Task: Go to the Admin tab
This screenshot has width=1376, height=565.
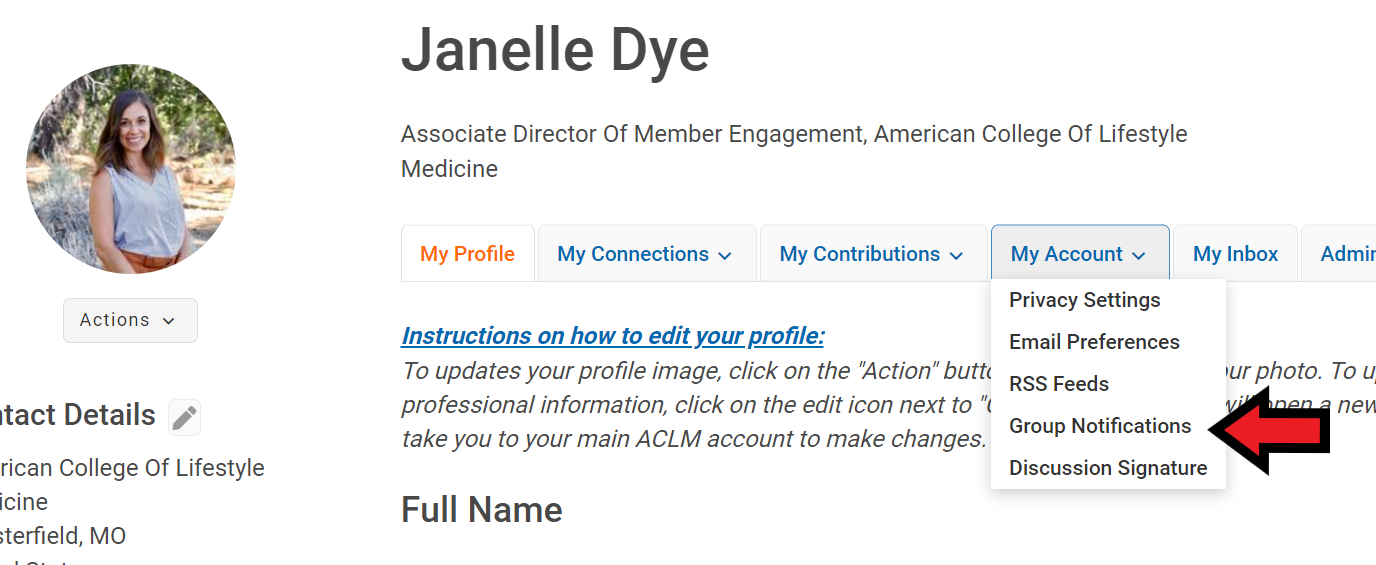Action: (x=1347, y=254)
